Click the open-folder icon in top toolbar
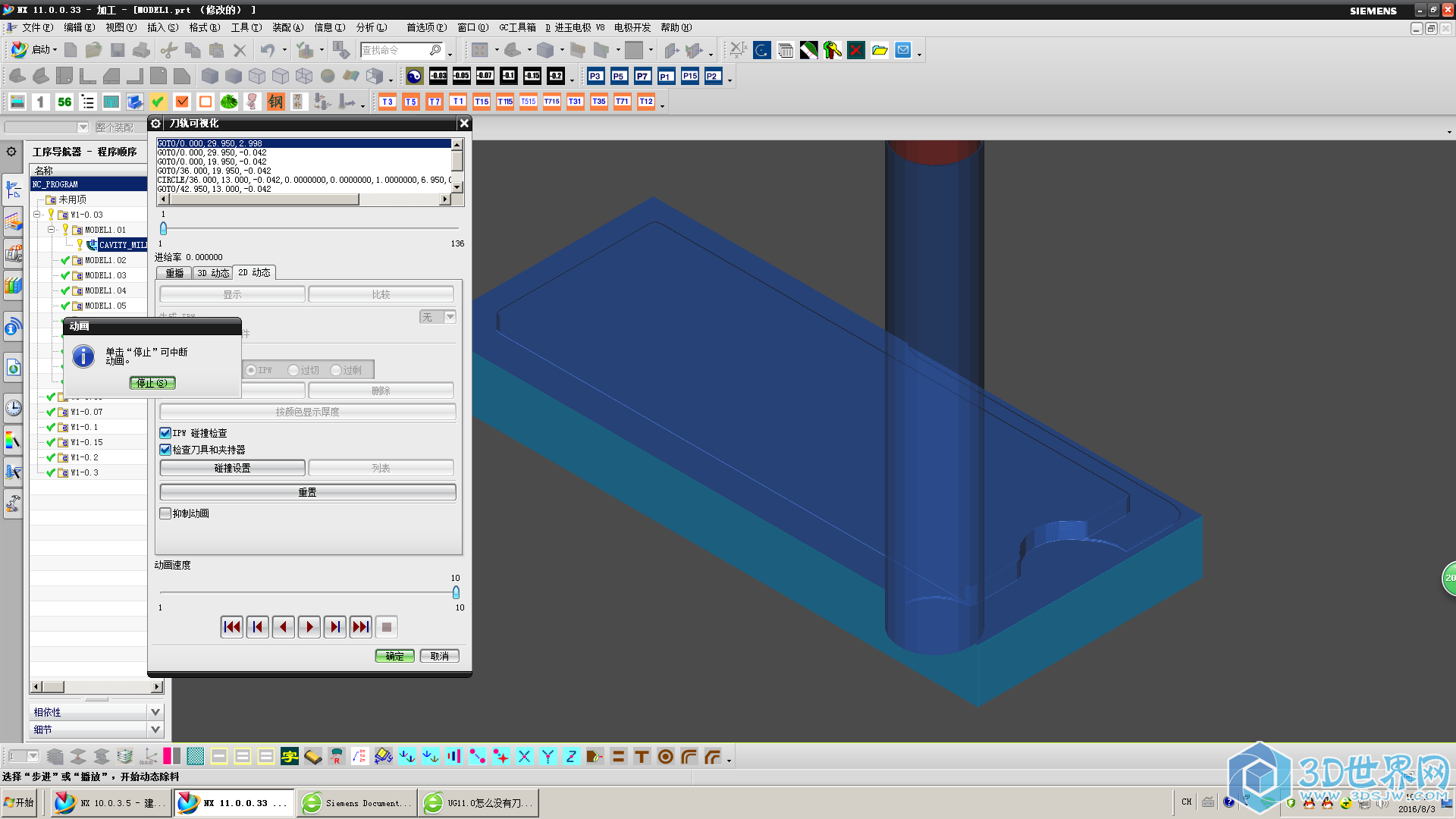This screenshot has height=819, width=1456. pyautogui.click(x=880, y=51)
